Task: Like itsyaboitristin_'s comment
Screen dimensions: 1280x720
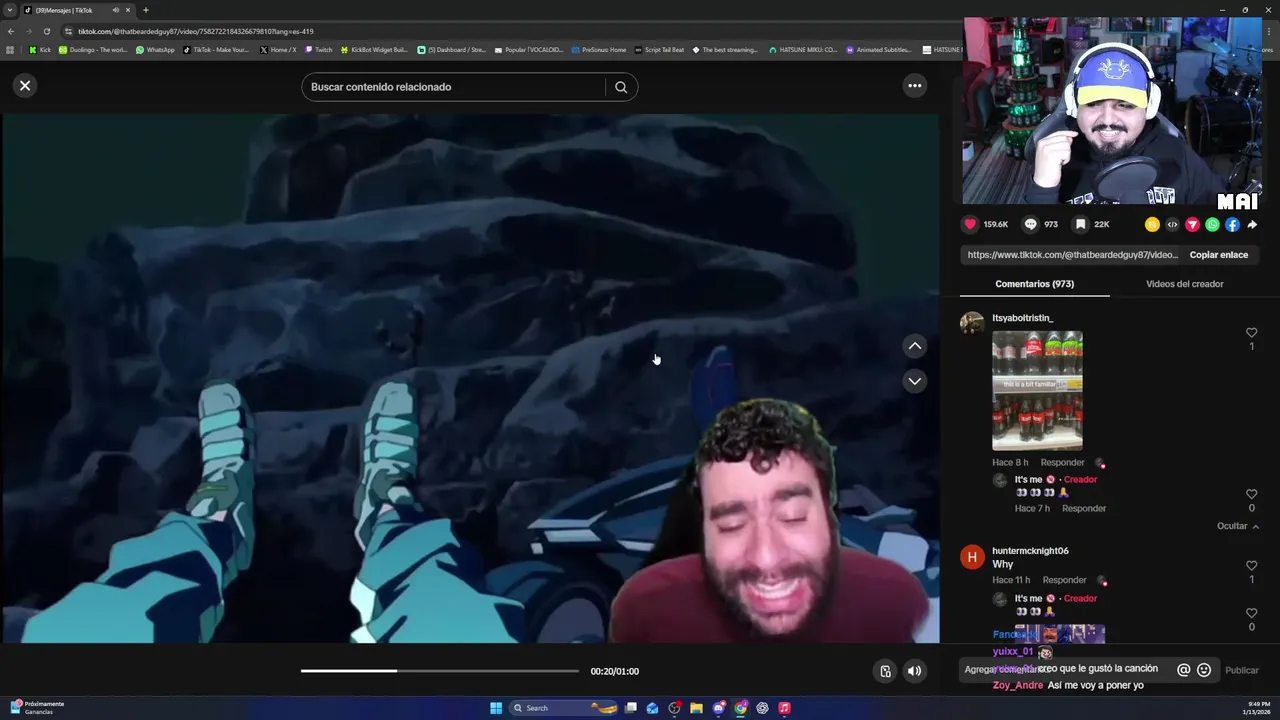Action: (1251, 333)
